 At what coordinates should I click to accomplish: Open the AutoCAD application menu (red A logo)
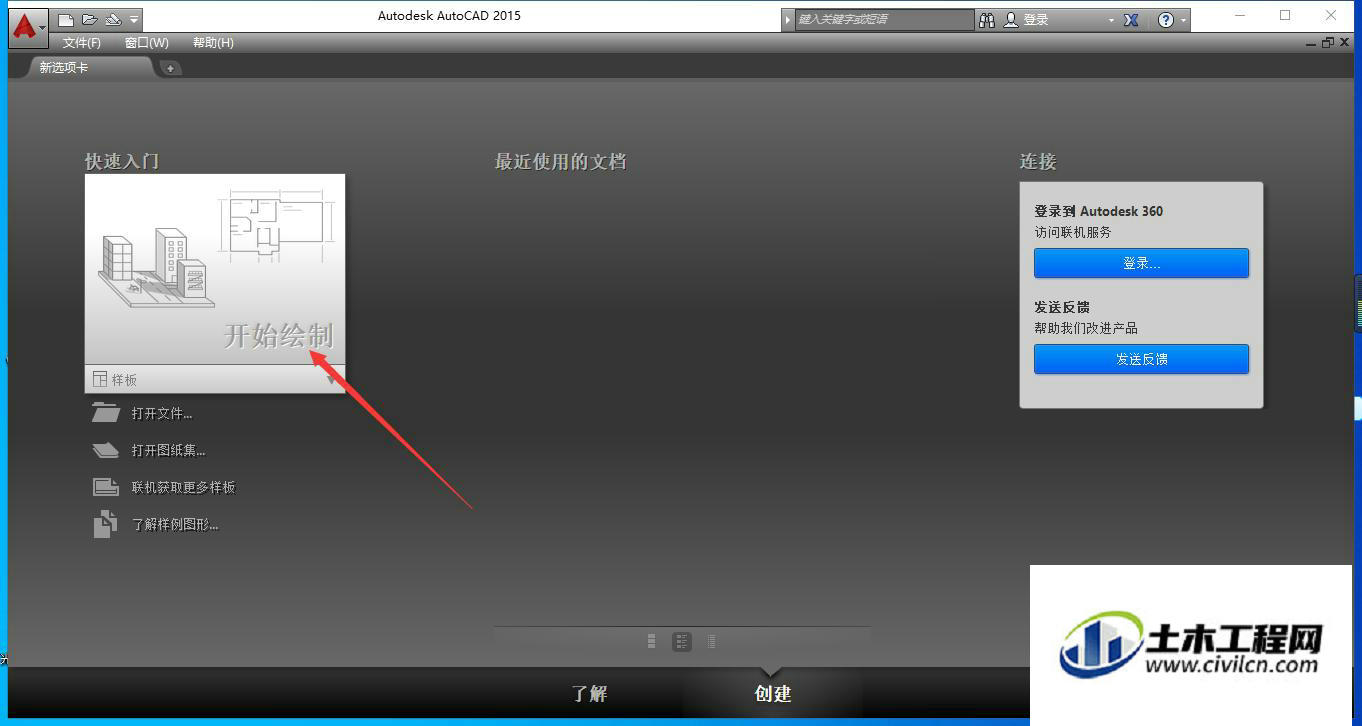pos(27,26)
